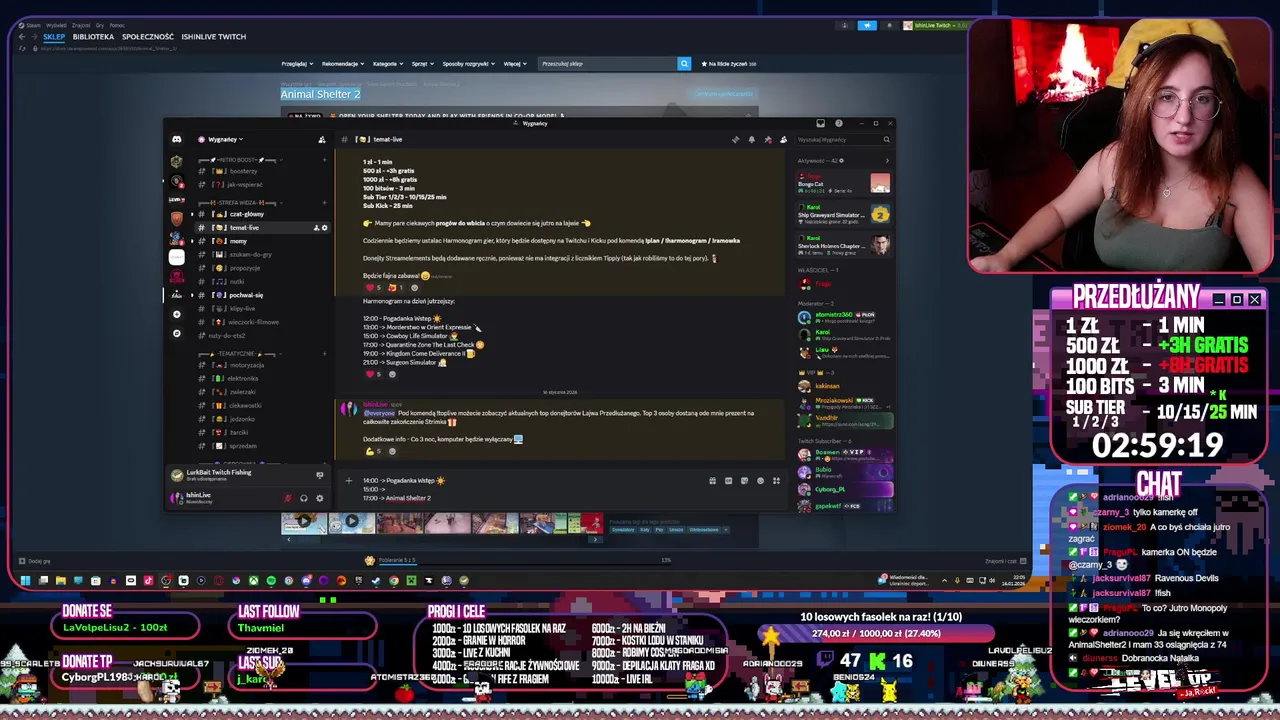Switch to SKLEP tab in Steam

point(54,37)
